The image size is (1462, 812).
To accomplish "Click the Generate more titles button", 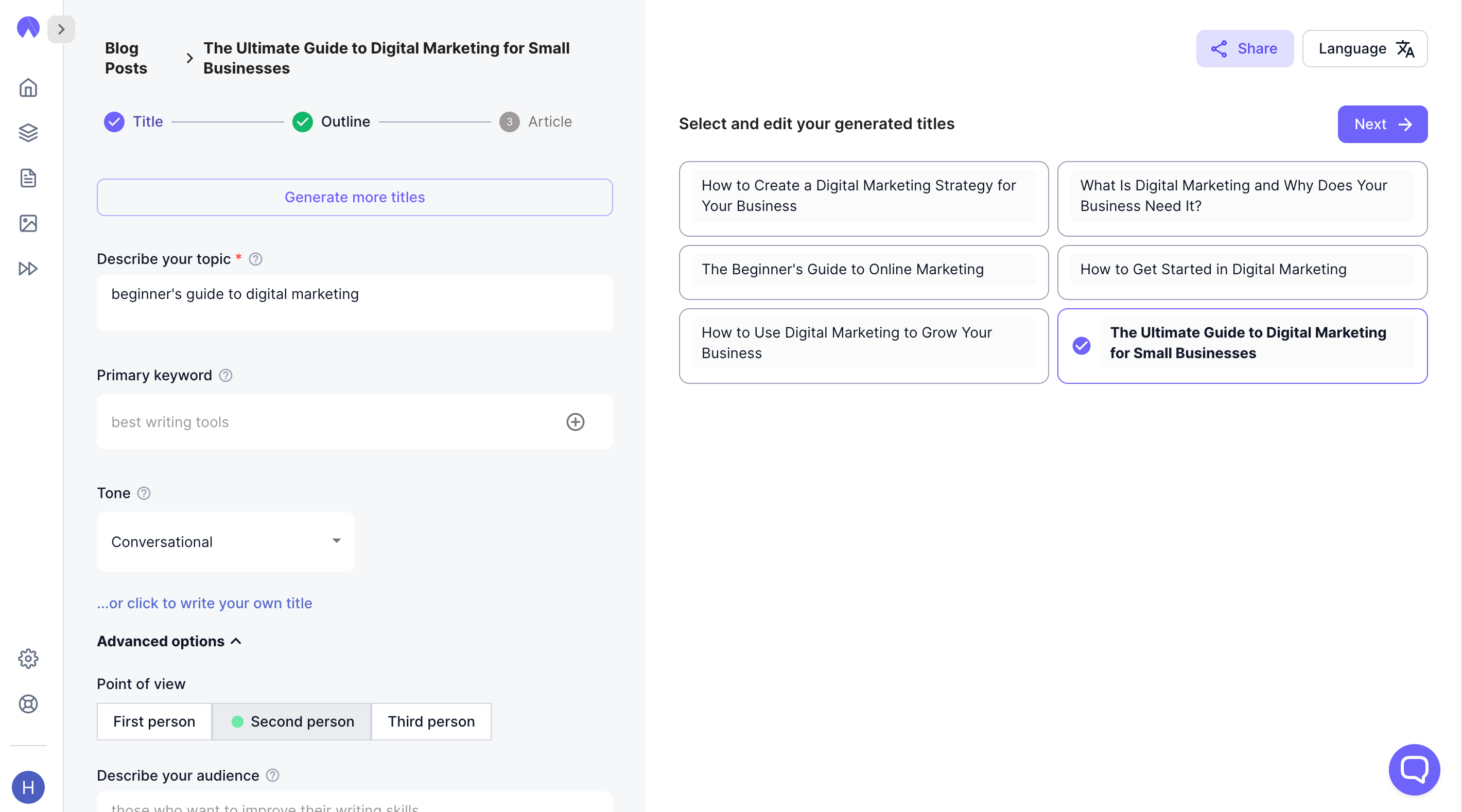I will click(x=354, y=197).
